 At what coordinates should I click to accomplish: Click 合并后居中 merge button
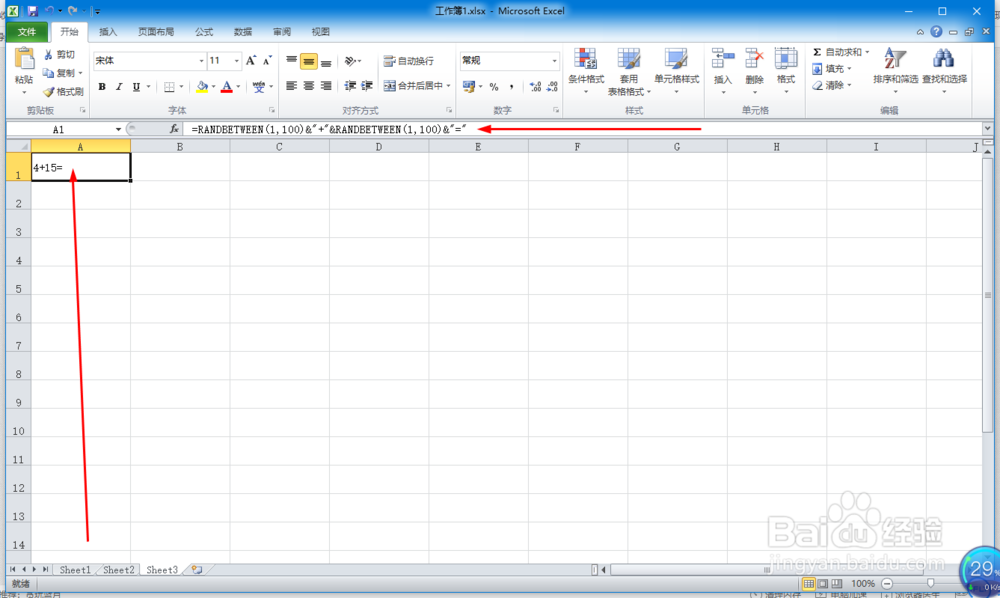(x=413, y=86)
